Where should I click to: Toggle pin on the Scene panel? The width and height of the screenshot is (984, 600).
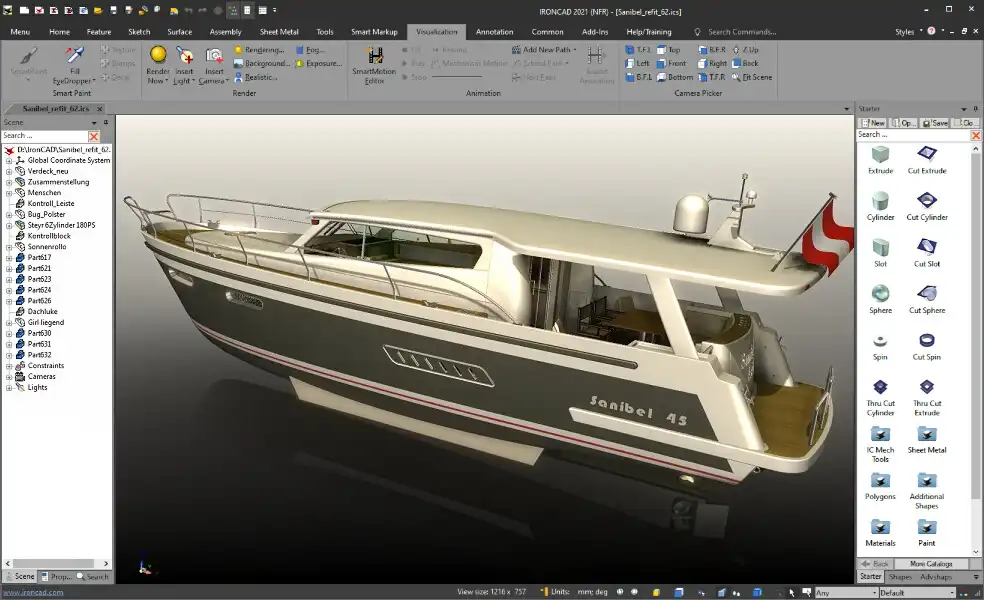click(x=105, y=122)
